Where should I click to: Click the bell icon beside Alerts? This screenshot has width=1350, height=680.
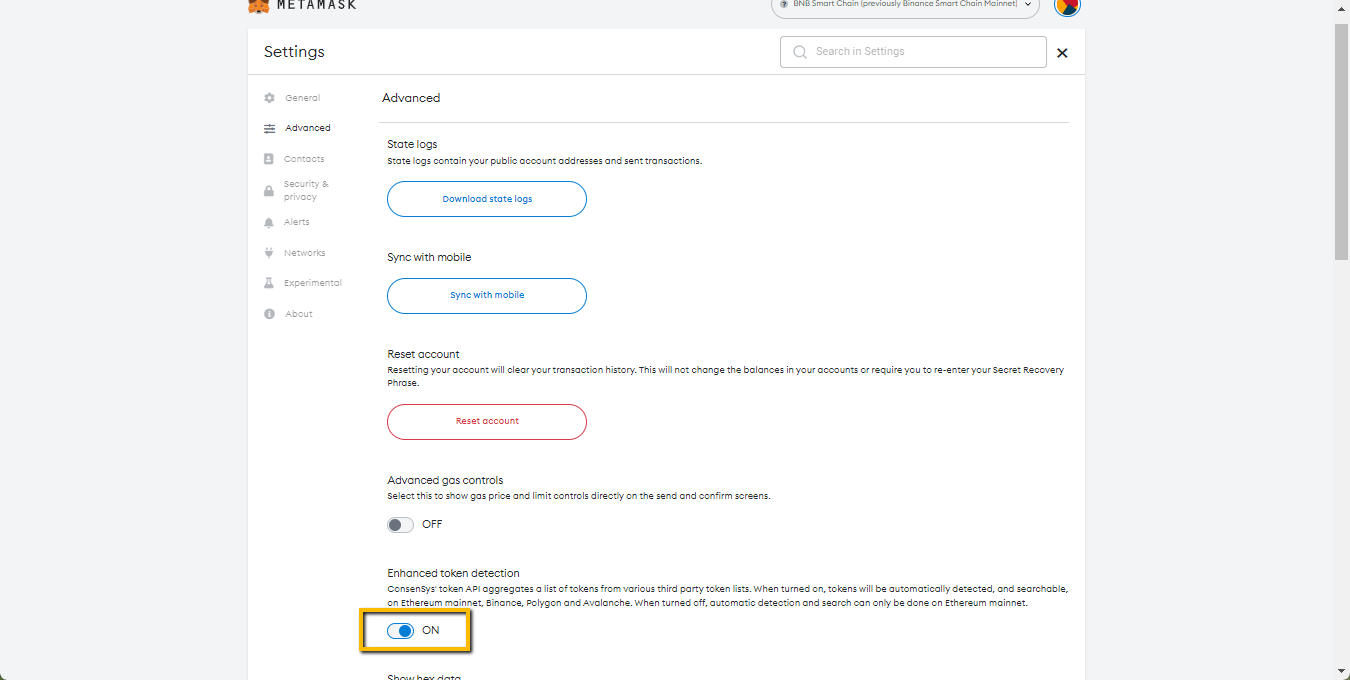pyautogui.click(x=269, y=222)
